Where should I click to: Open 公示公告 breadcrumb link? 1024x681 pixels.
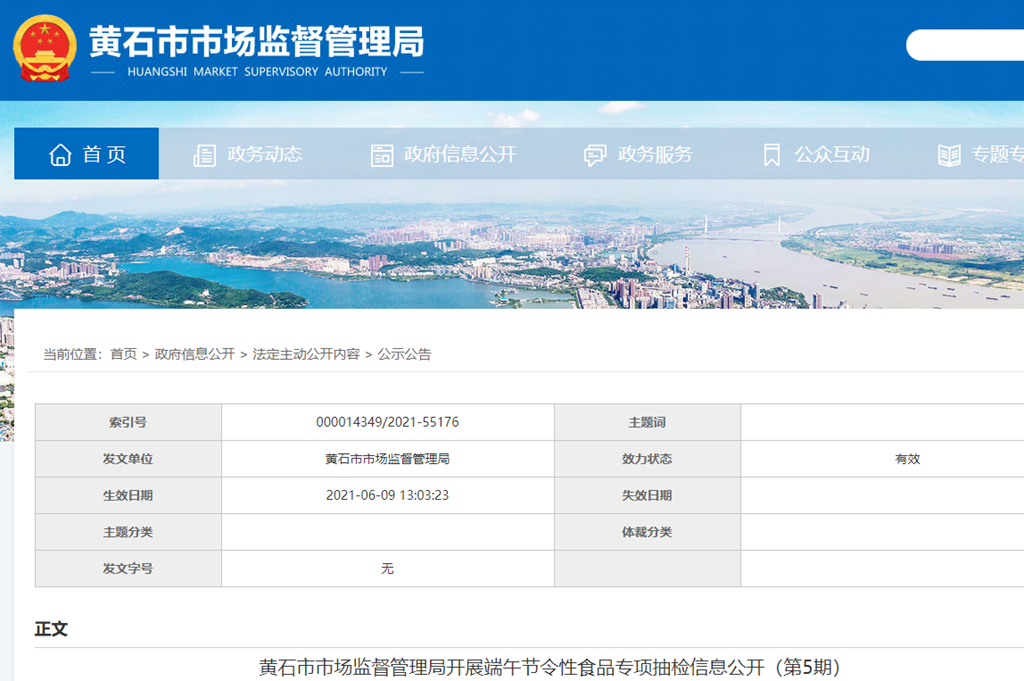pyautogui.click(x=404, y=354)
